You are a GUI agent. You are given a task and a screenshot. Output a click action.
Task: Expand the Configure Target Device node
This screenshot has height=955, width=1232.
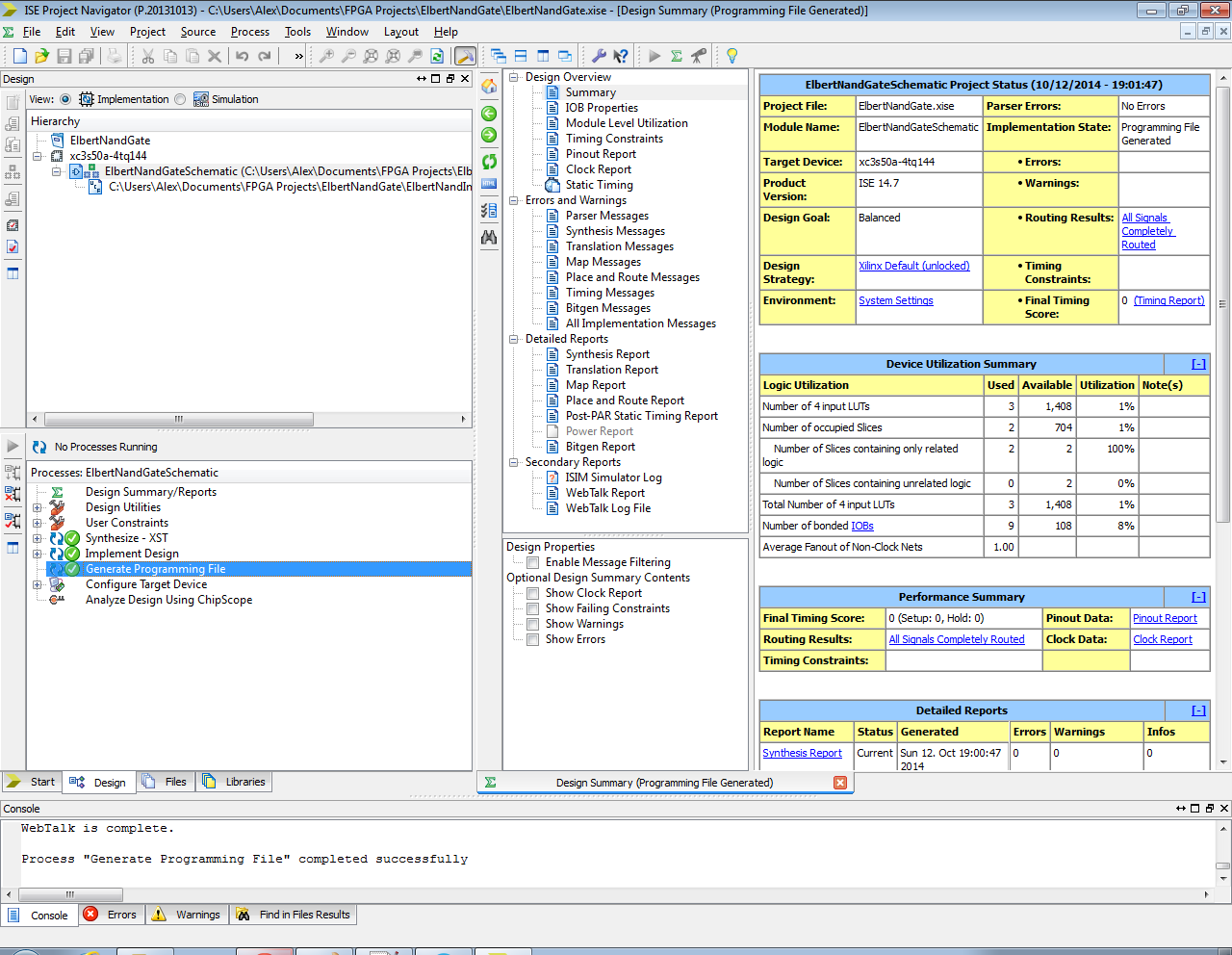pyautogui.click(x=38, y=584)
